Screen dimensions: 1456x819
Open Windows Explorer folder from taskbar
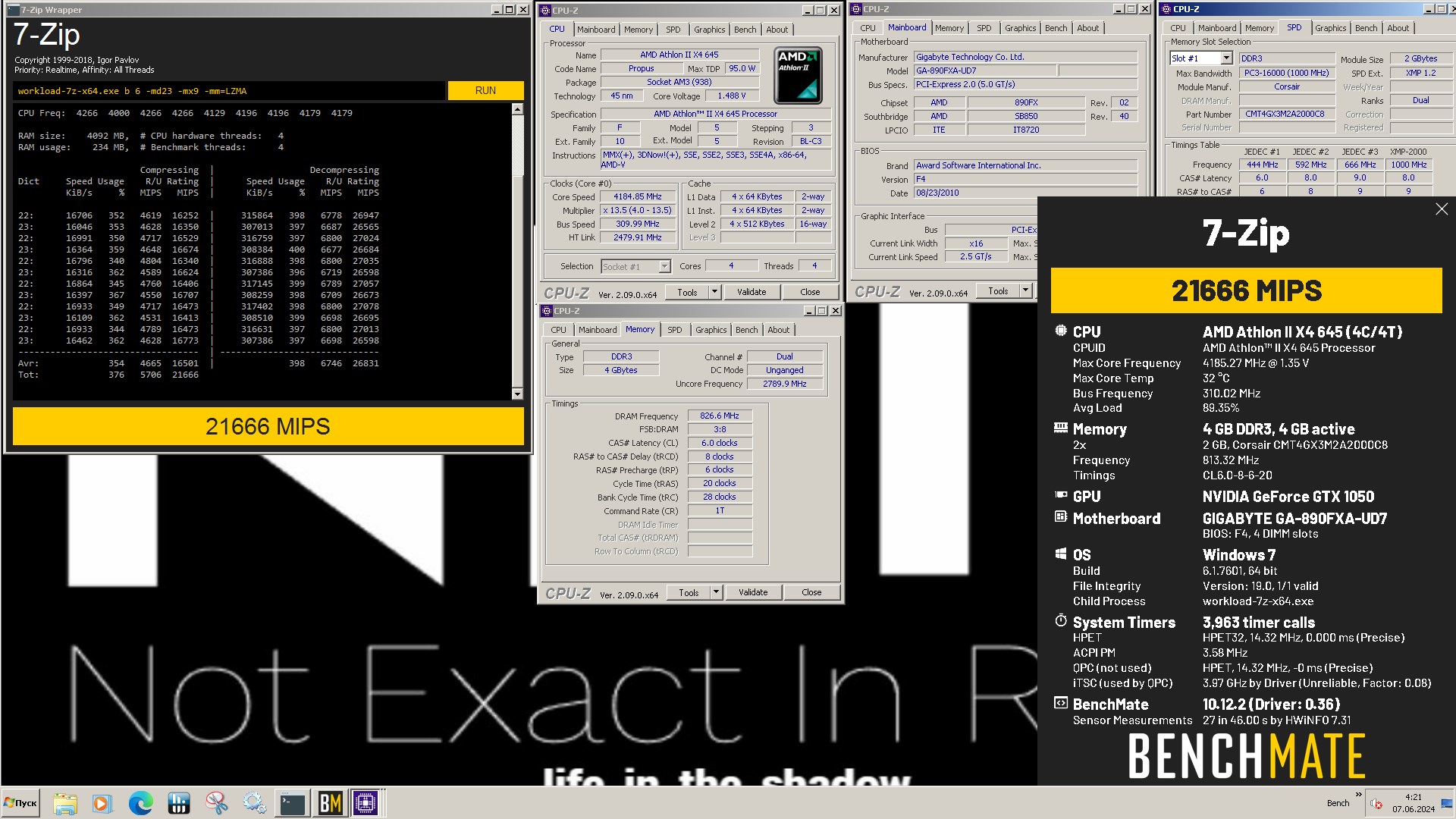click(x=65, y=803)
